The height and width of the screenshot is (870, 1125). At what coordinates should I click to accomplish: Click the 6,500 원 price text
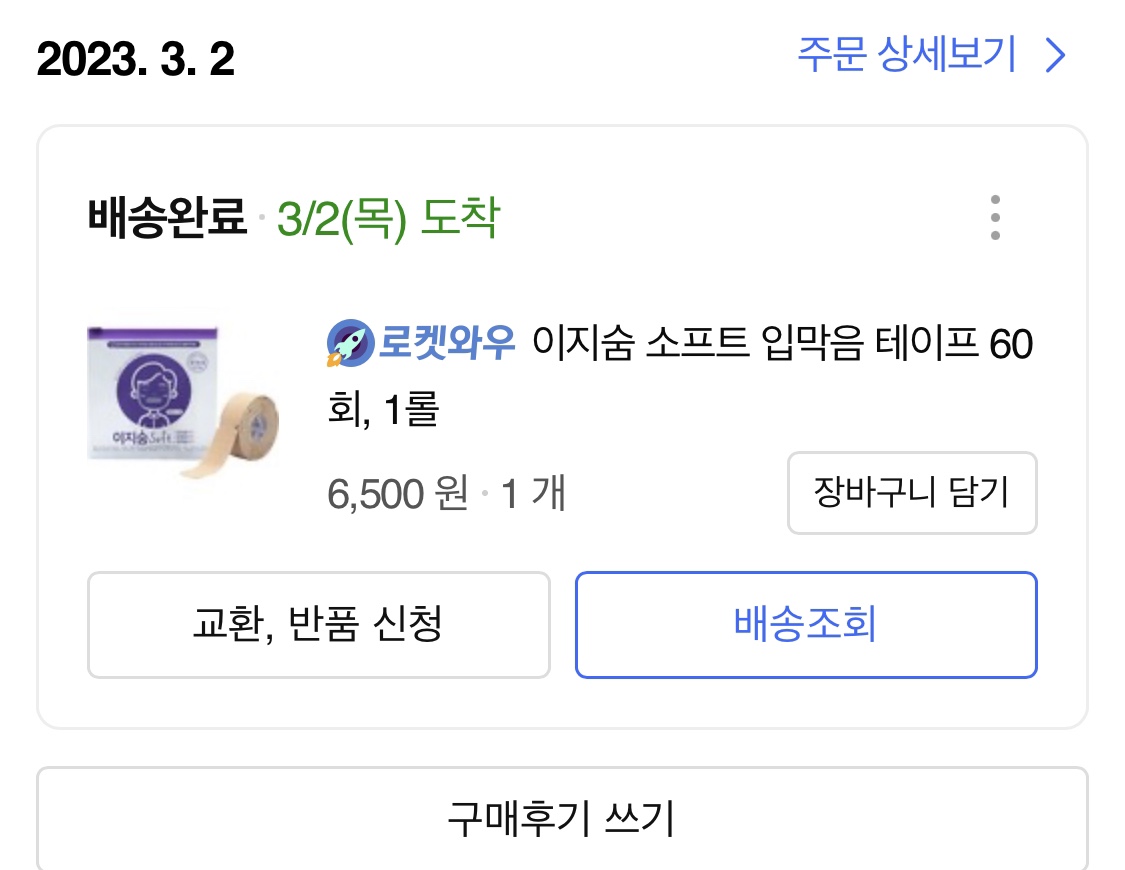398,494
